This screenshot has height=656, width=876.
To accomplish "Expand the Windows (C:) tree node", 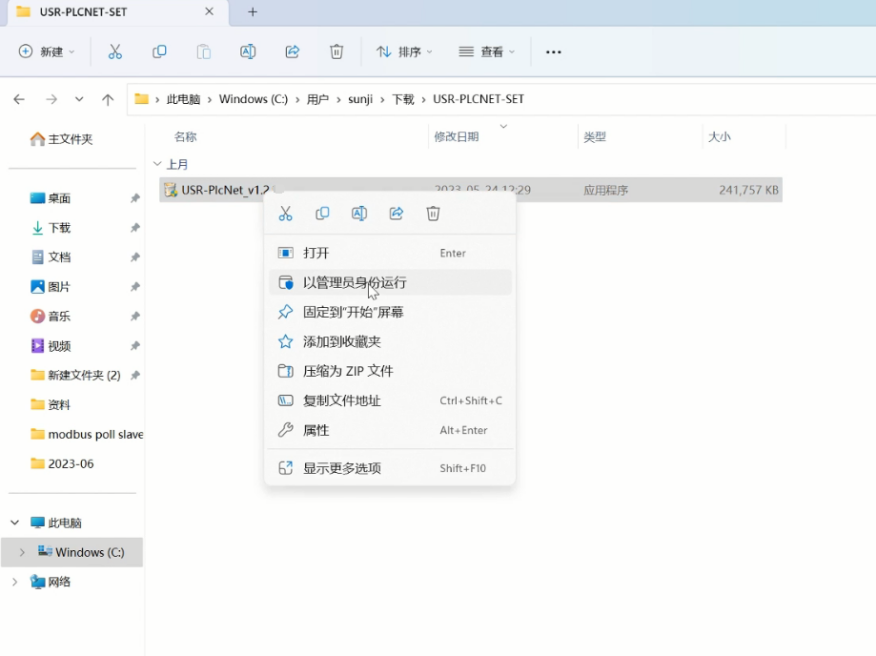I will [22, 552].
